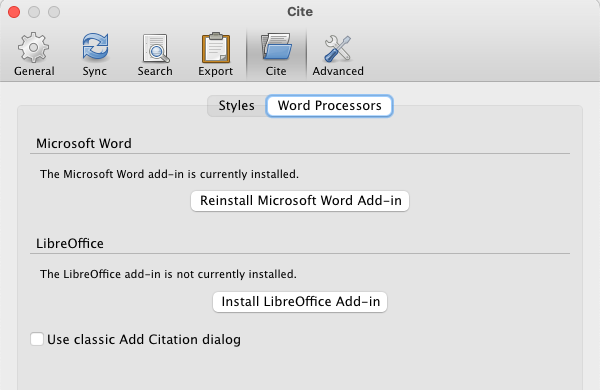600x390 pixels.
Task: Select the Export clipboard icon
Action: [x=216, y=47]
